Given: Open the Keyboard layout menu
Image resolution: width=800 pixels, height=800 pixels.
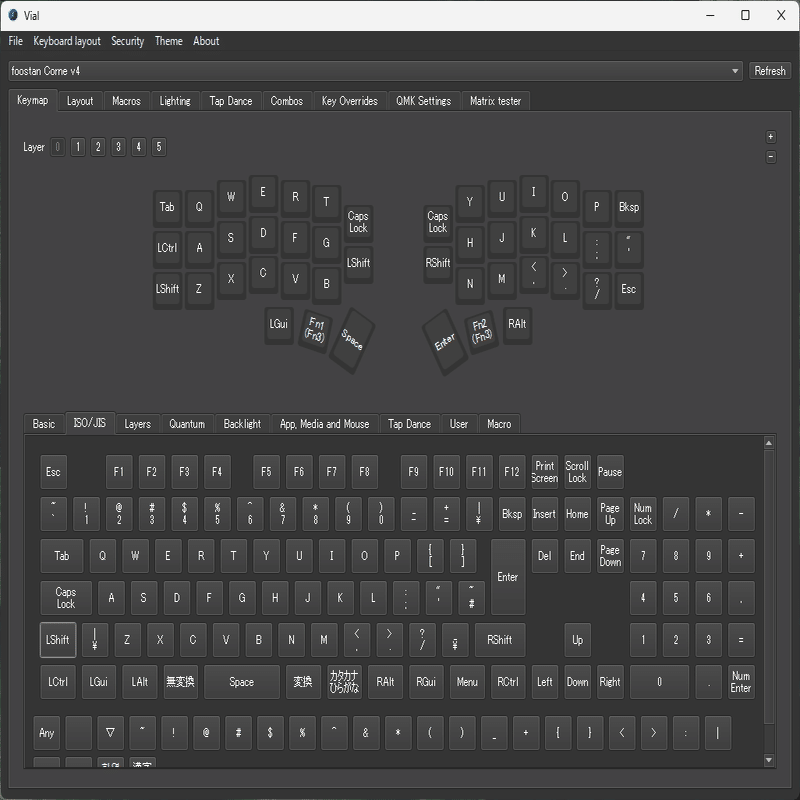Looking at the screenshot, I should click(65, 41).
